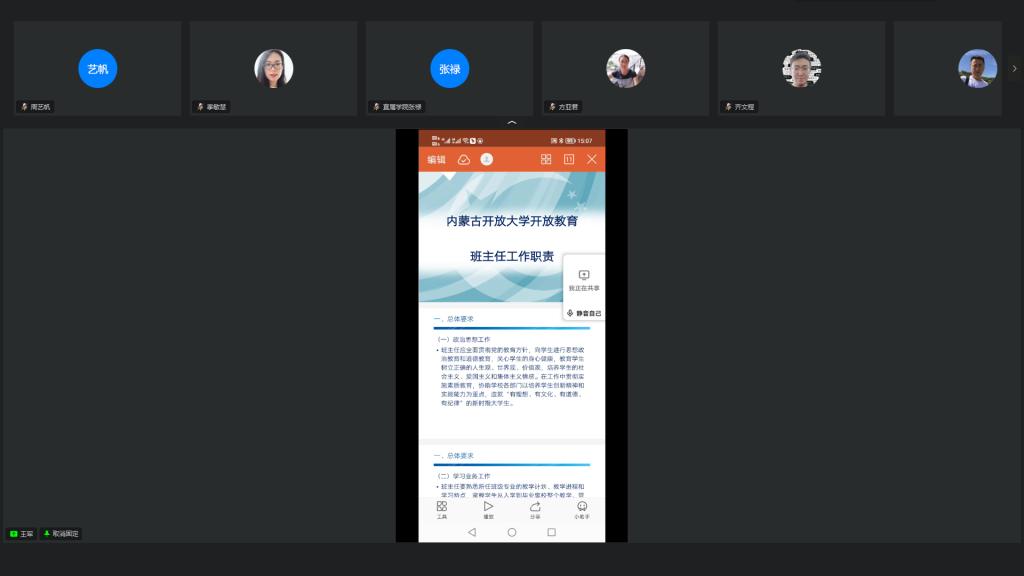Click 一、总体要求 above the 政治思想工作 heading
This screenshot has width=1024, height=576.
[454, 319]
